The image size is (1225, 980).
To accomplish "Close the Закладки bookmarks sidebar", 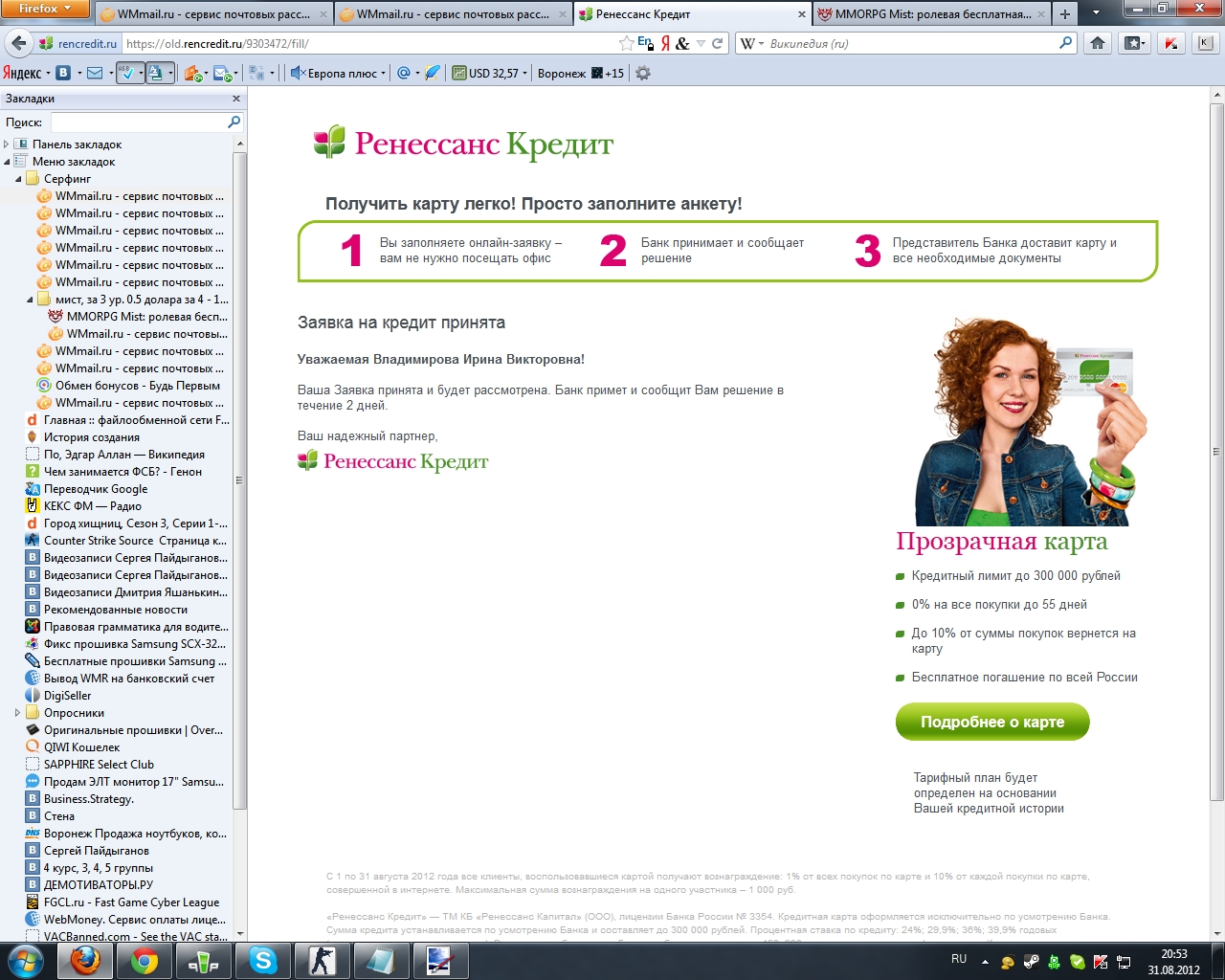I will 236,99.
